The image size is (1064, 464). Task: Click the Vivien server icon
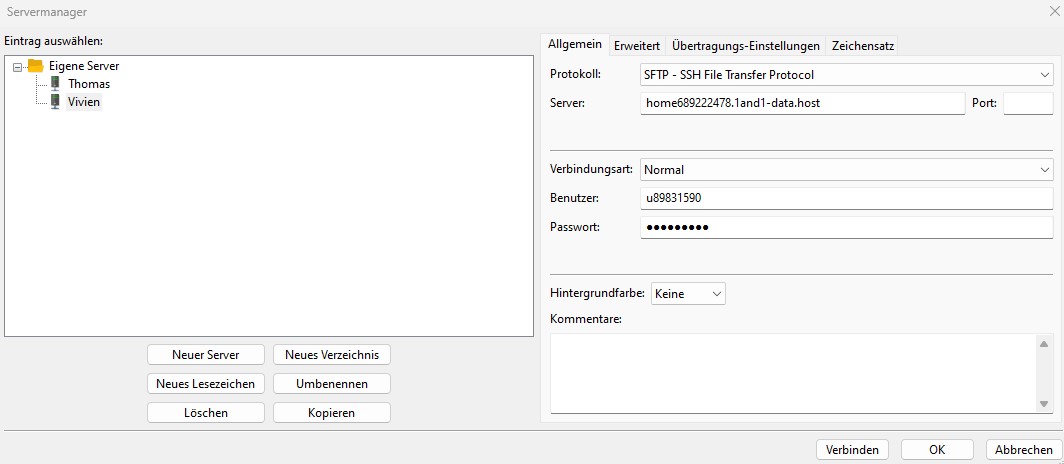[x=55, y=102]
